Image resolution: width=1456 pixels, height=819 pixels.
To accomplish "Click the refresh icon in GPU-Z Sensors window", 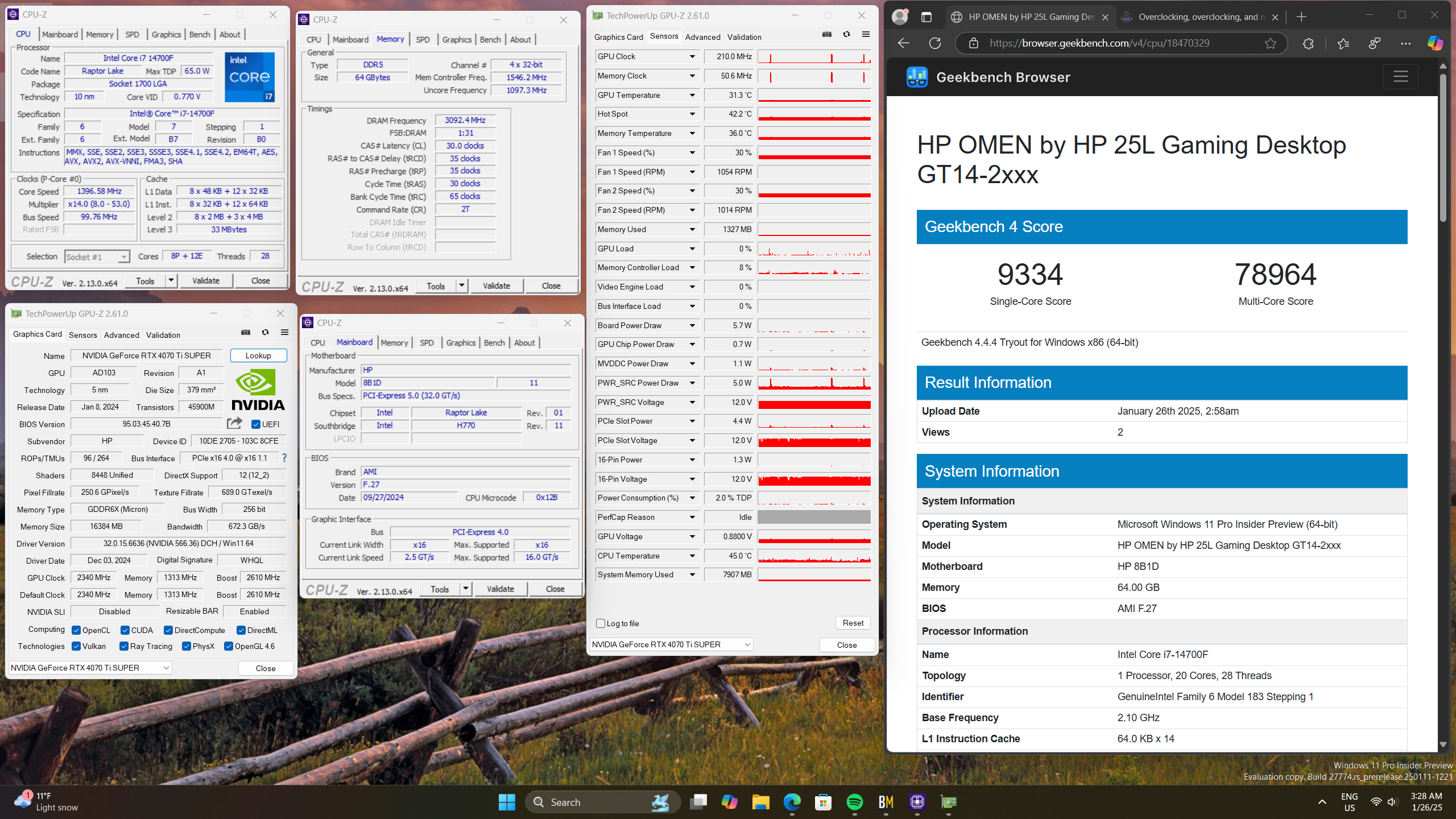I will coord(846,35).
